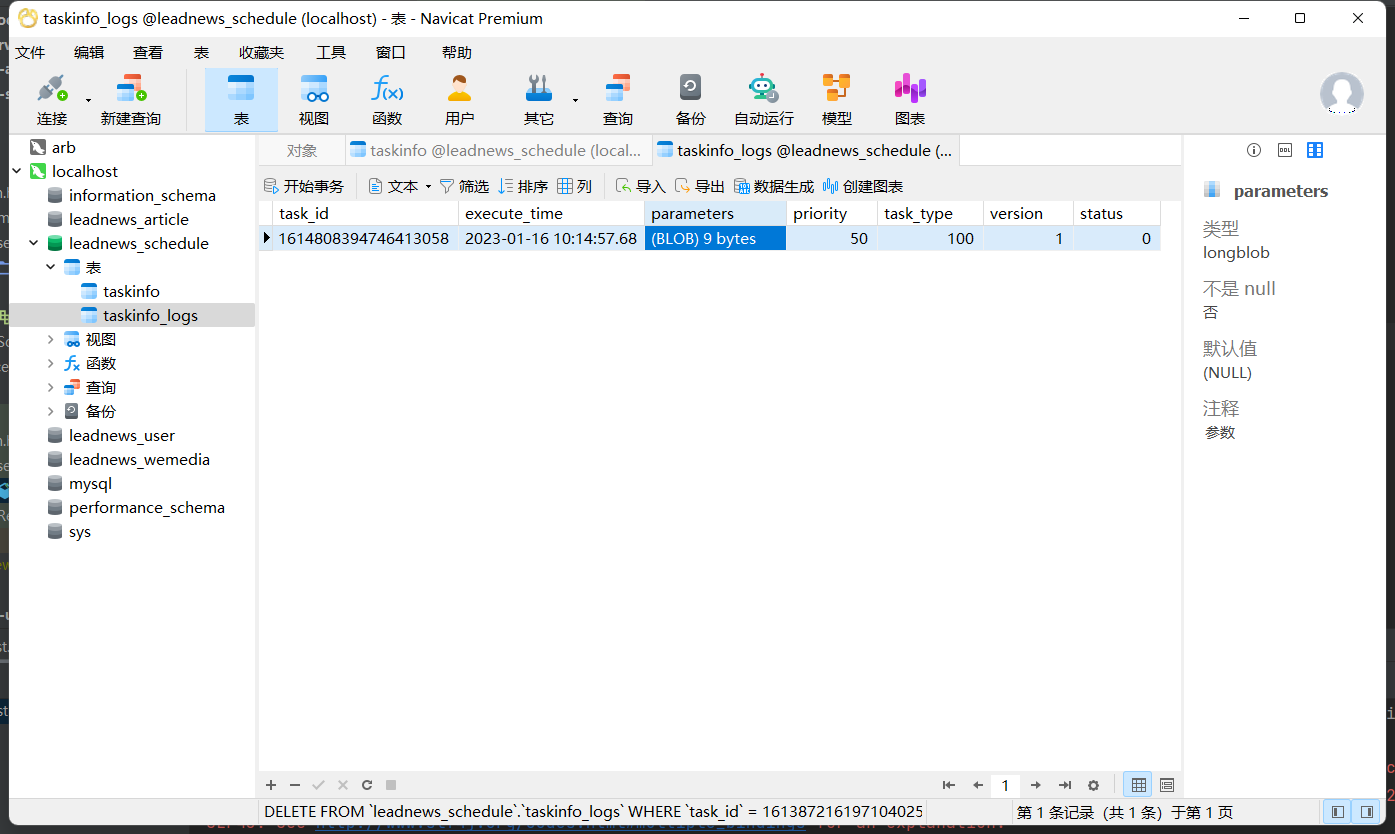Screen dimensions: 1395x834
Task: Expand the Queries (查询) tree node
Action: (50, 387)
